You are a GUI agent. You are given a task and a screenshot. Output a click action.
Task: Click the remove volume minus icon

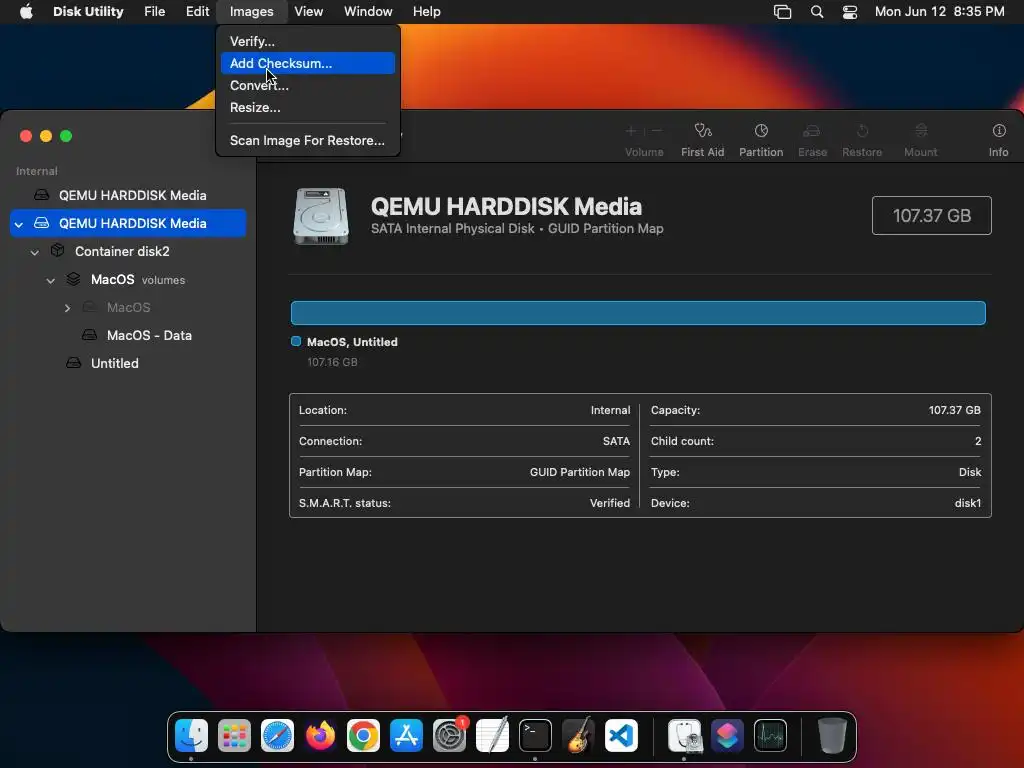point(657,131)
